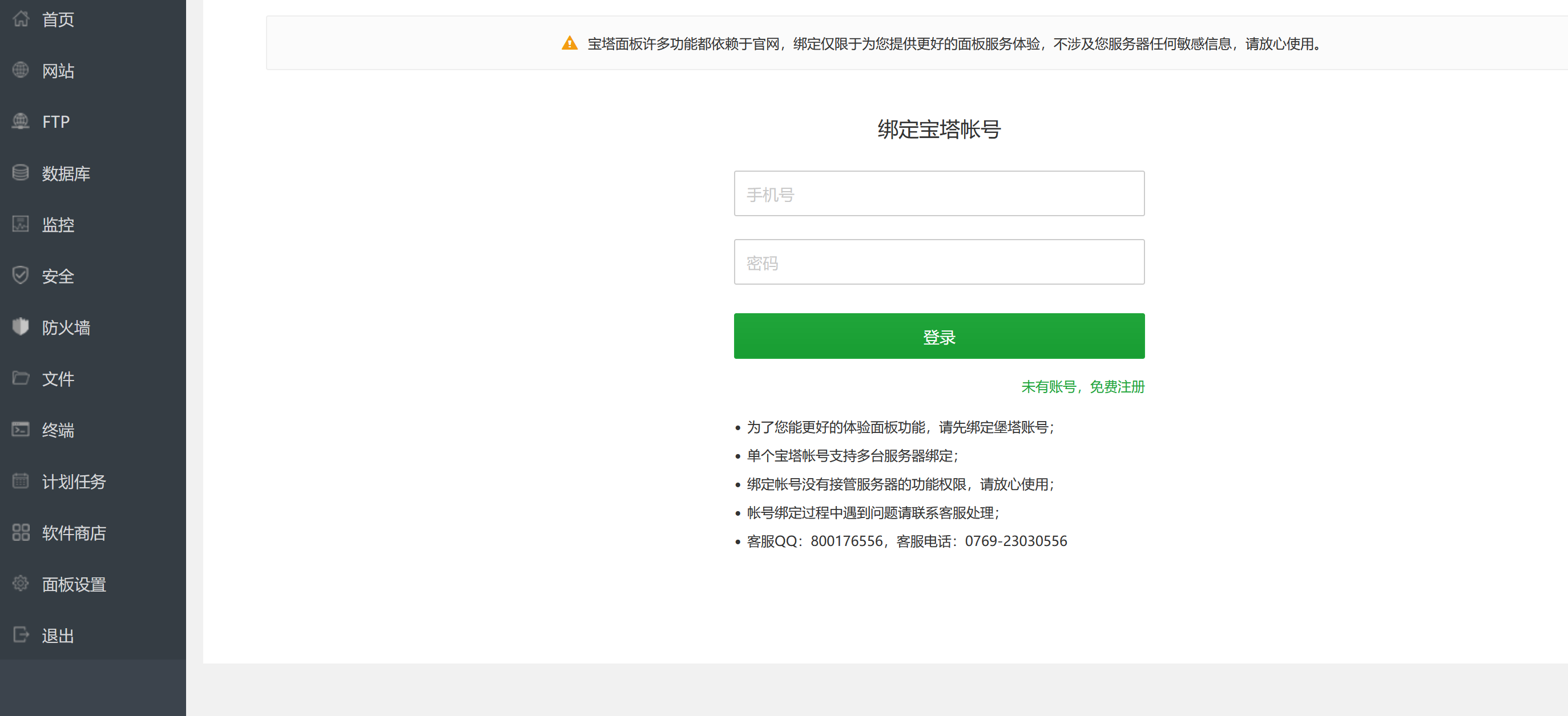Click the 绑定帐号没有接管服务器的功能权限 tip line

tap(900, 484)
